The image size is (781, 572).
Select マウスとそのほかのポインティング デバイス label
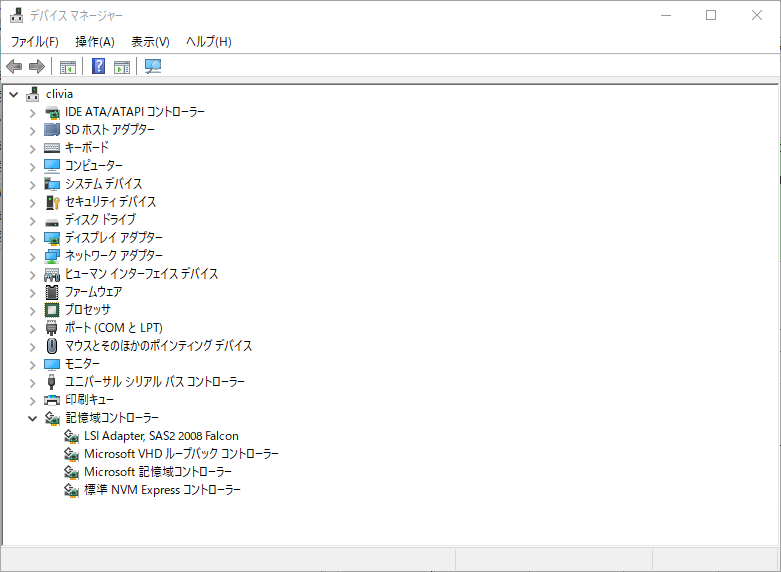click(x=158, y=345)
